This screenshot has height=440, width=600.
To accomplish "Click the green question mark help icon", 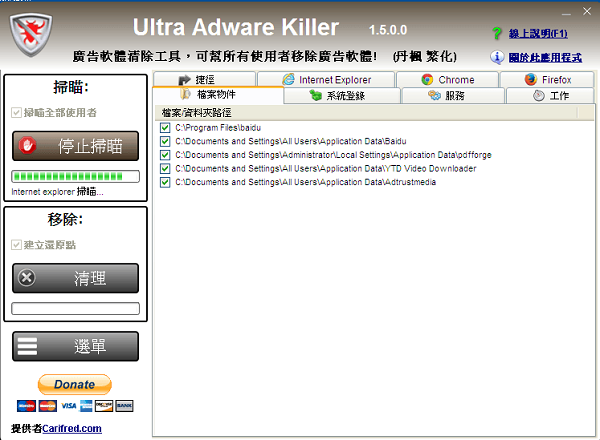I will (x=497, y=33).
